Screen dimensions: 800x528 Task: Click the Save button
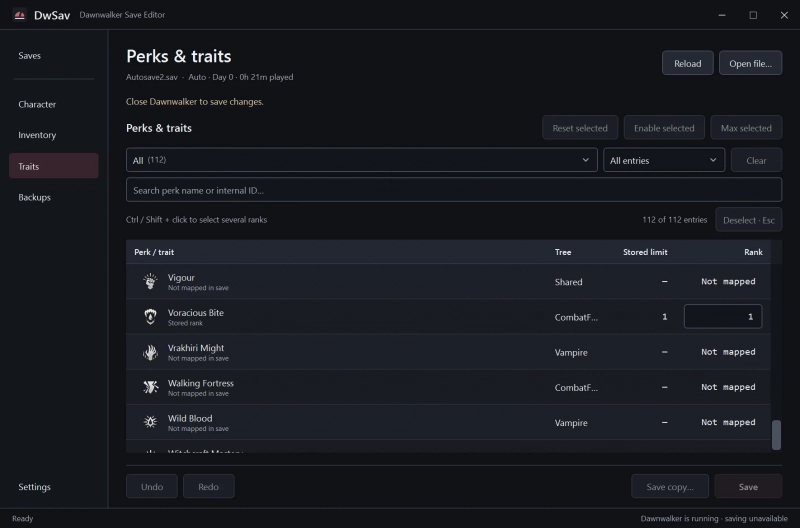(748, 486)
